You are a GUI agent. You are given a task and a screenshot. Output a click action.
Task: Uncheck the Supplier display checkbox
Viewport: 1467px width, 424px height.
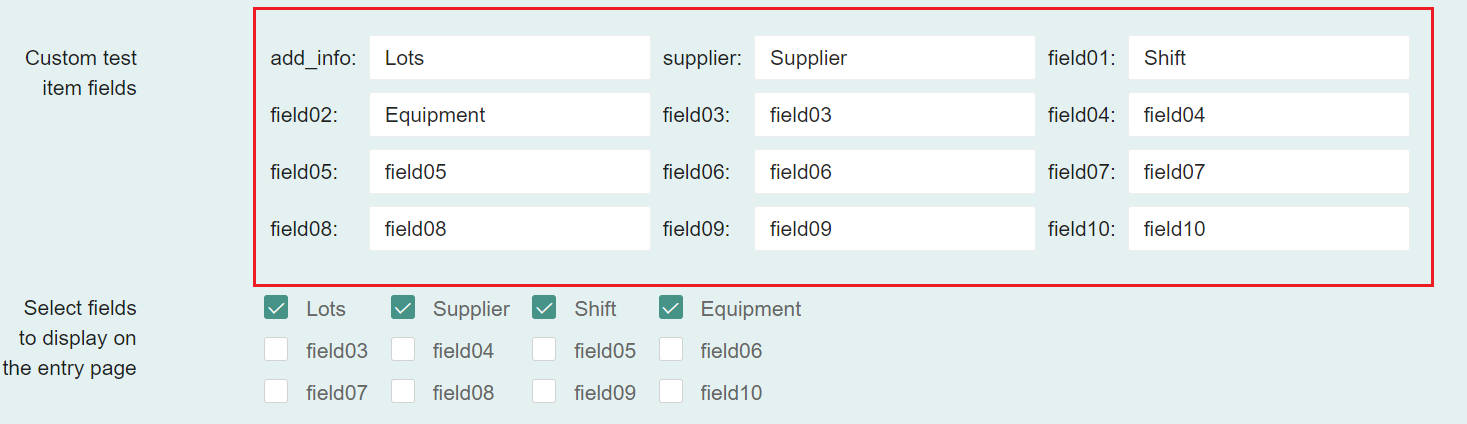click(x=403, y=308)
